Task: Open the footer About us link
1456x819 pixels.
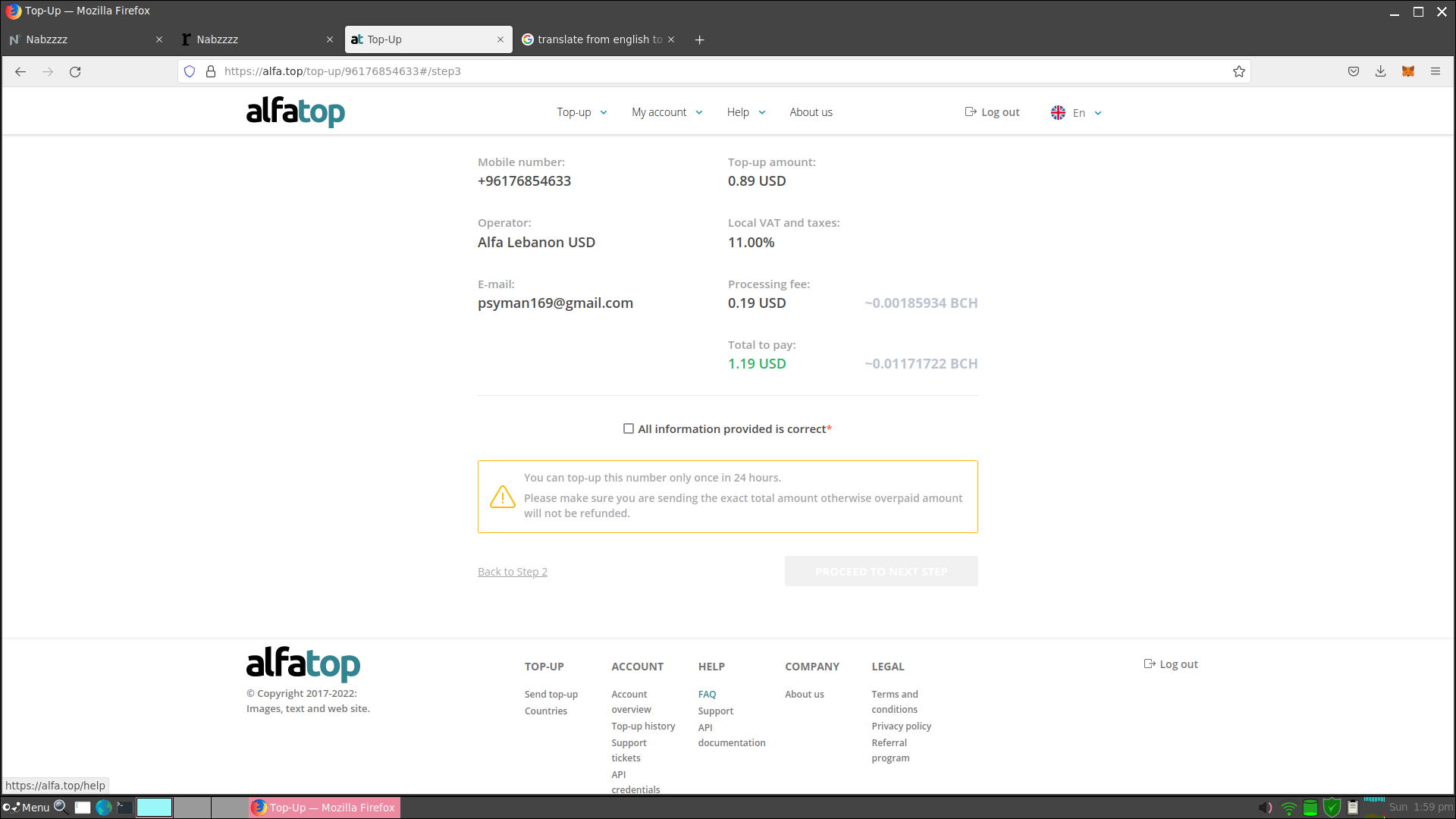Action: 805,694
